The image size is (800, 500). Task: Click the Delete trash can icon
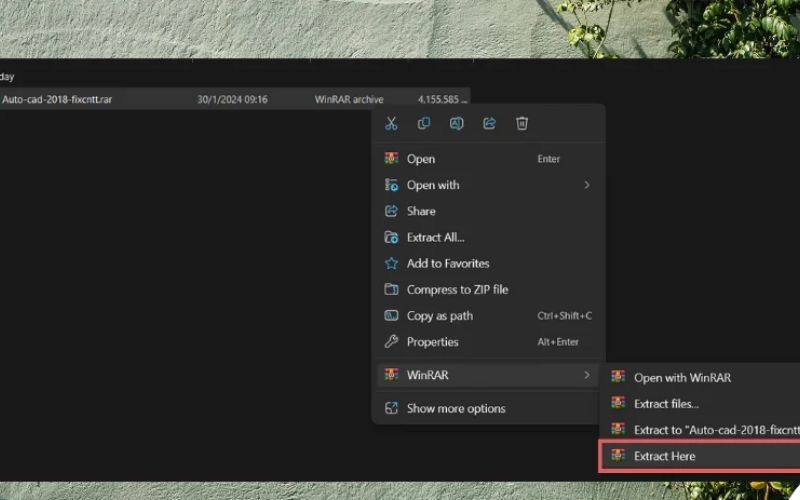[x=522, y=123]
